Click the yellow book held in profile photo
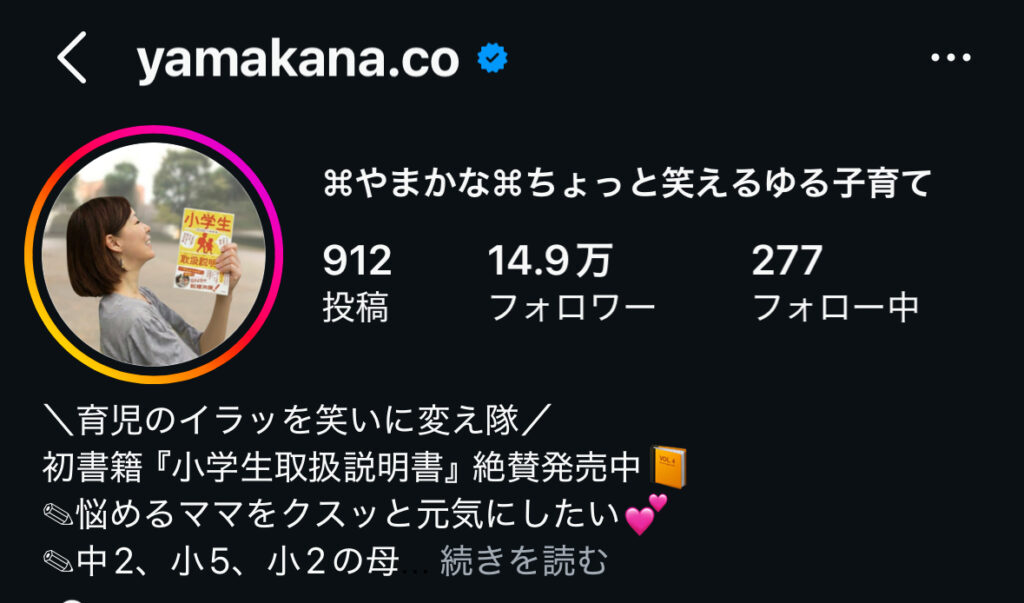Screen dimensions: 1024x603 (204, 251)
